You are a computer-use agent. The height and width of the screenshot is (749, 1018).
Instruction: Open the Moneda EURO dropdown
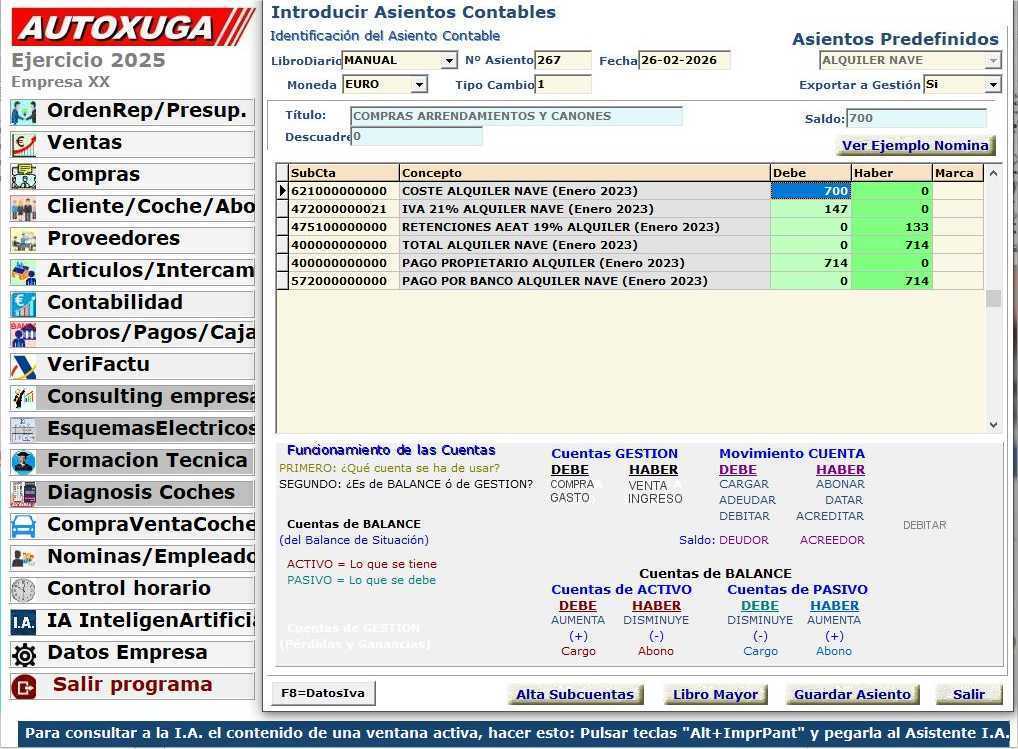click(x=419, y=85)
